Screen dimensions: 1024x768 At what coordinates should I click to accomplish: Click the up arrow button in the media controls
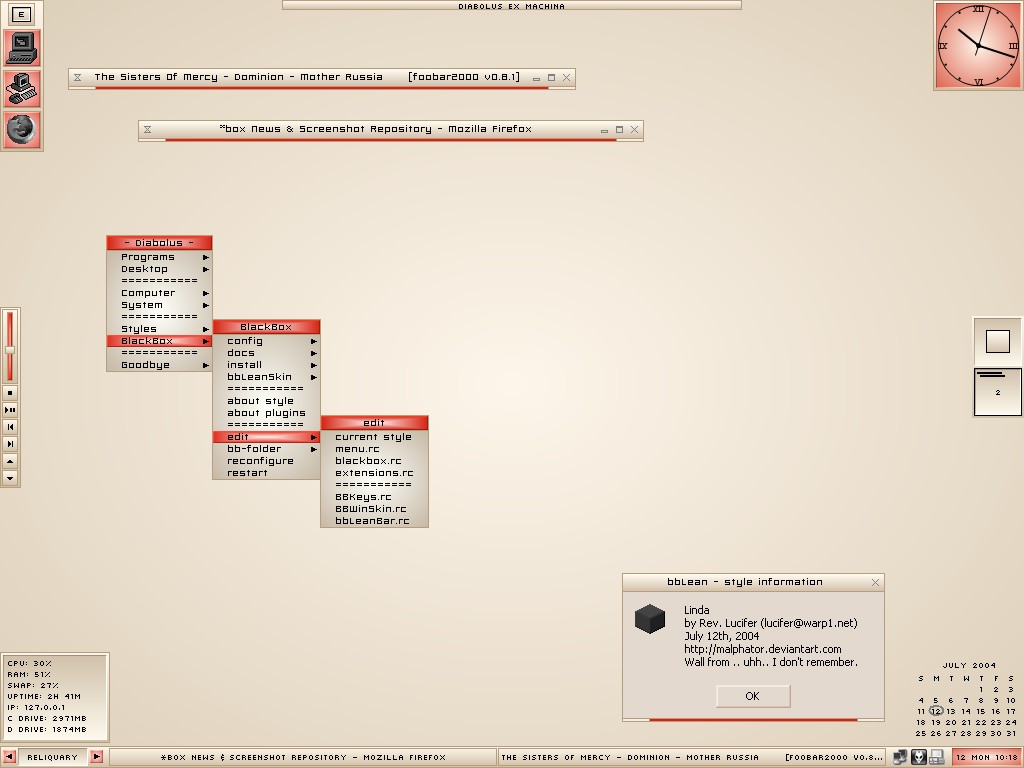point(10,461)
